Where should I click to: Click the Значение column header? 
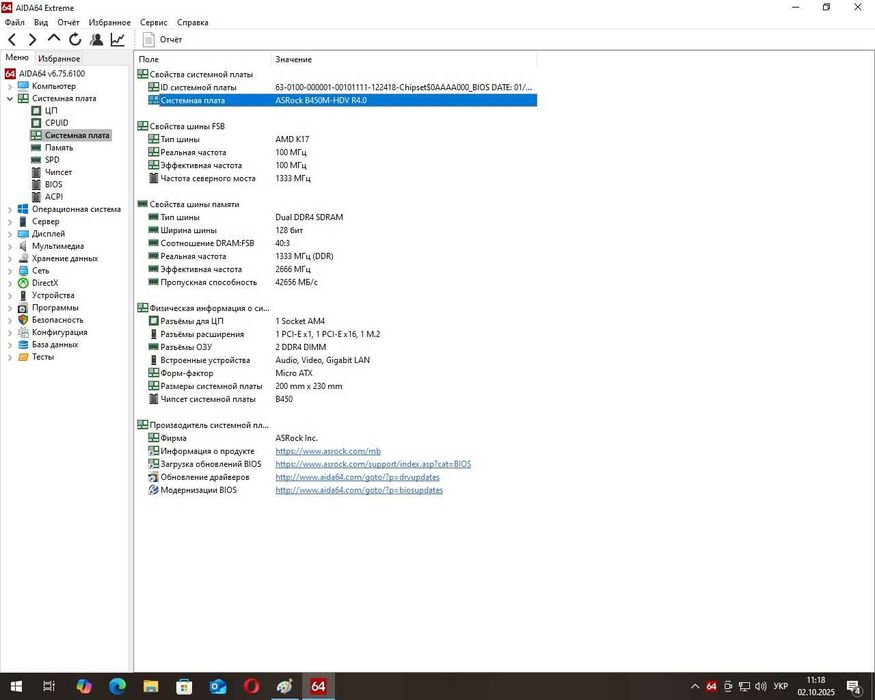(x=404, y=59)
